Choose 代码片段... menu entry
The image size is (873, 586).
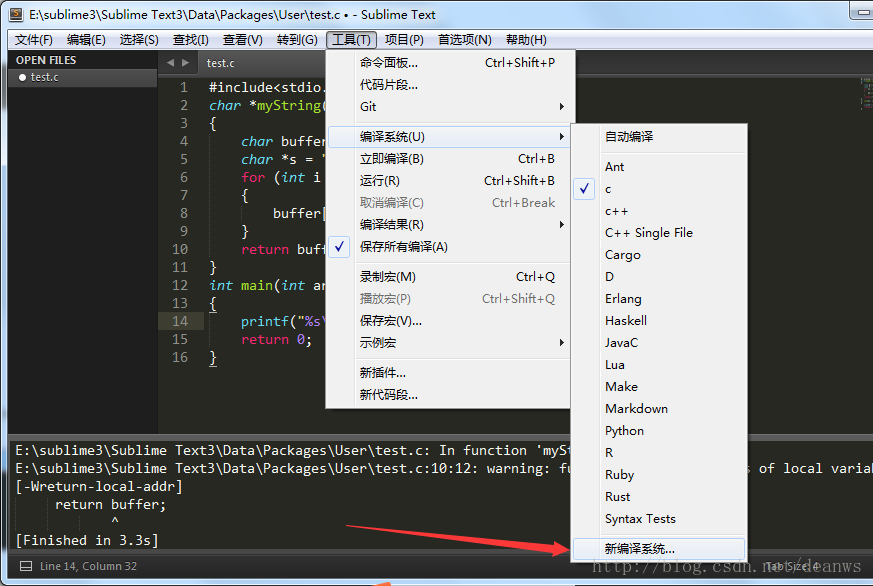(448, 85)
